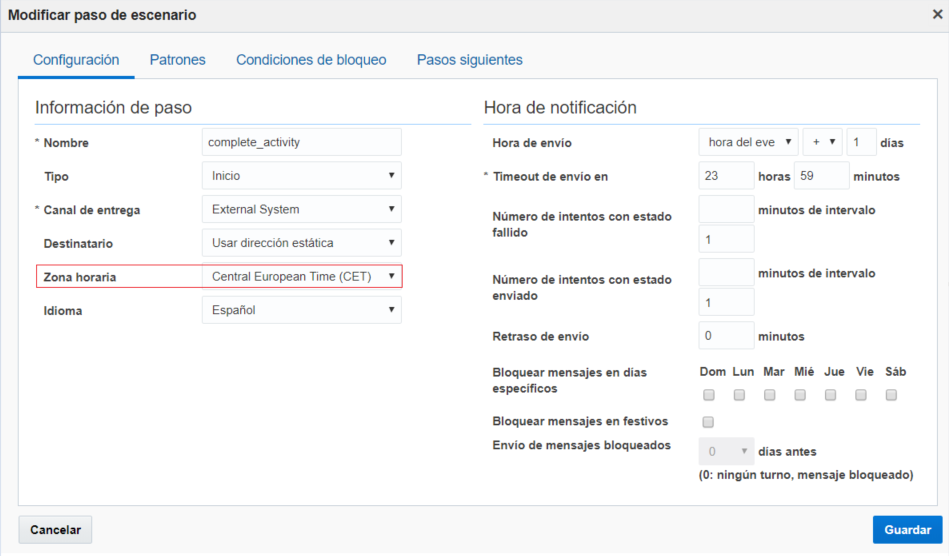Click the Nombre field with complete_activity
The image size is (949, 556).
301,142
